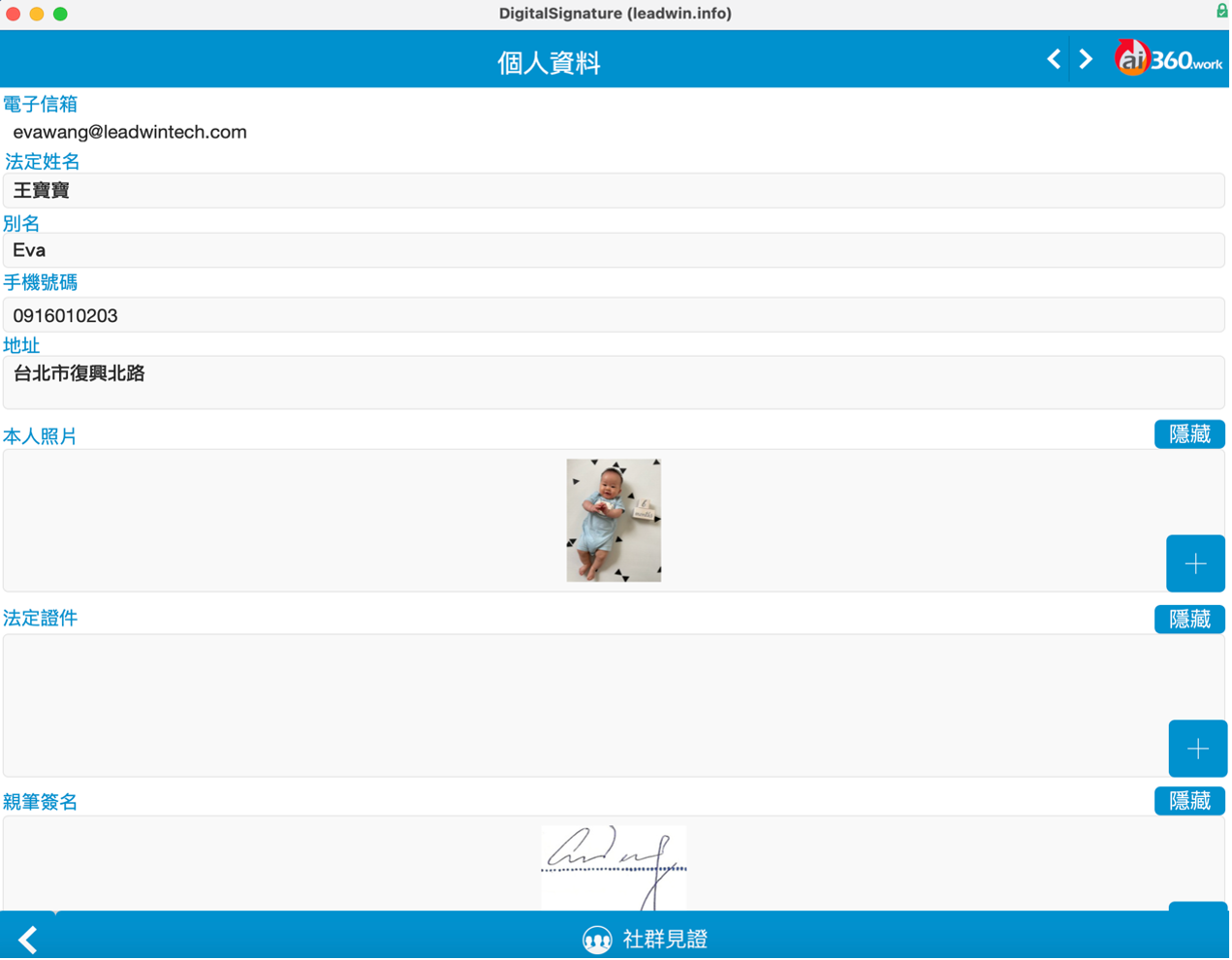Select the email evawang@leadwintech.com
The image size is (1232, 960).
130,132
